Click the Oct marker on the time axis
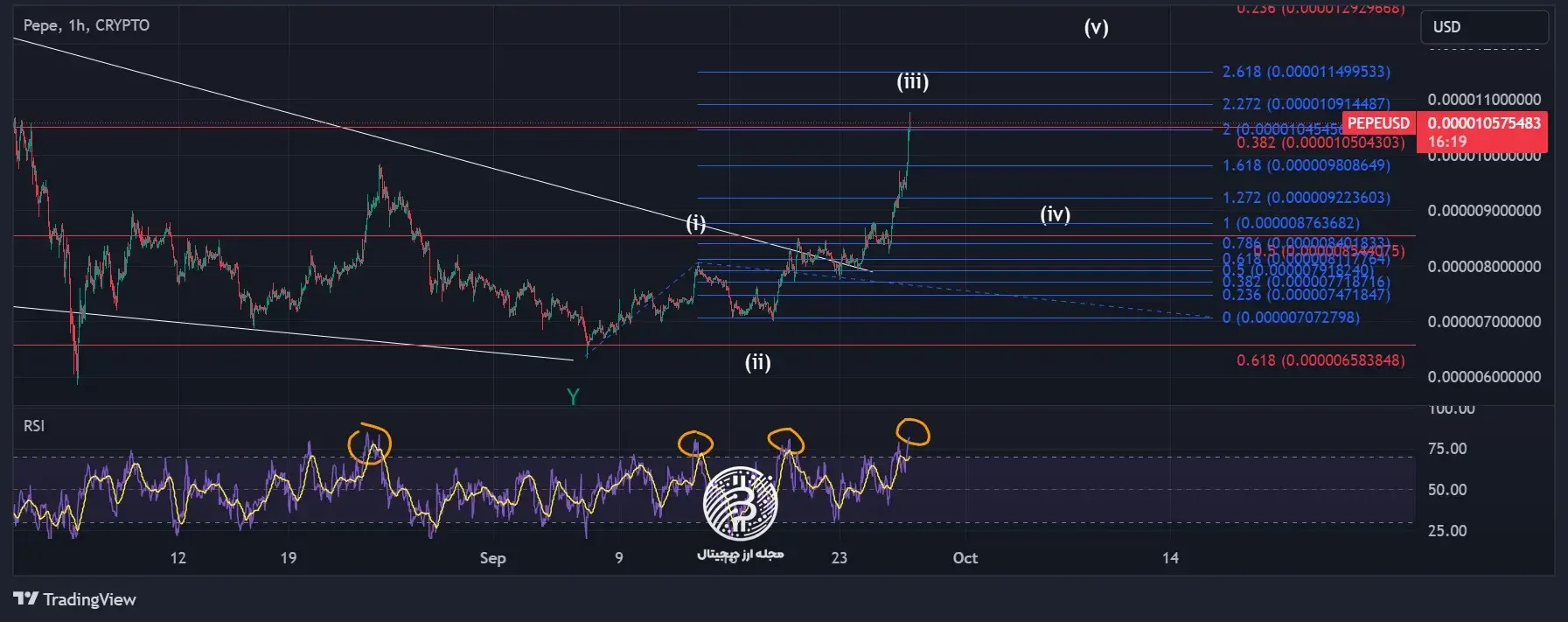The width and height of the screenshot is (1568, 622). pos(965,558)
